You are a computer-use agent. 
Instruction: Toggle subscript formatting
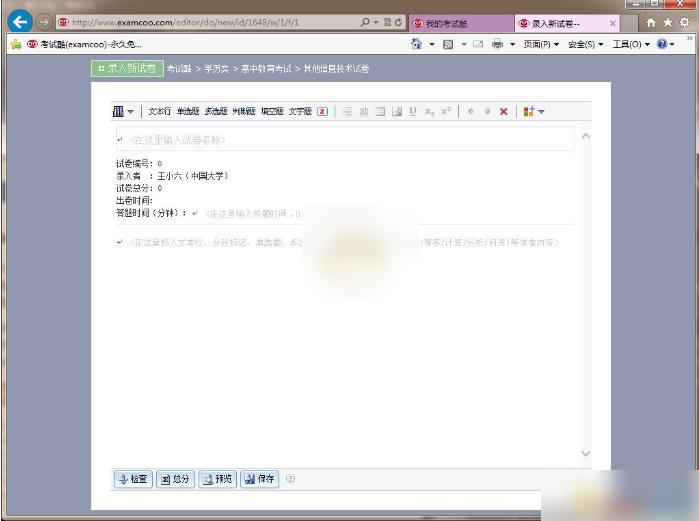click(x=429, y=111)
